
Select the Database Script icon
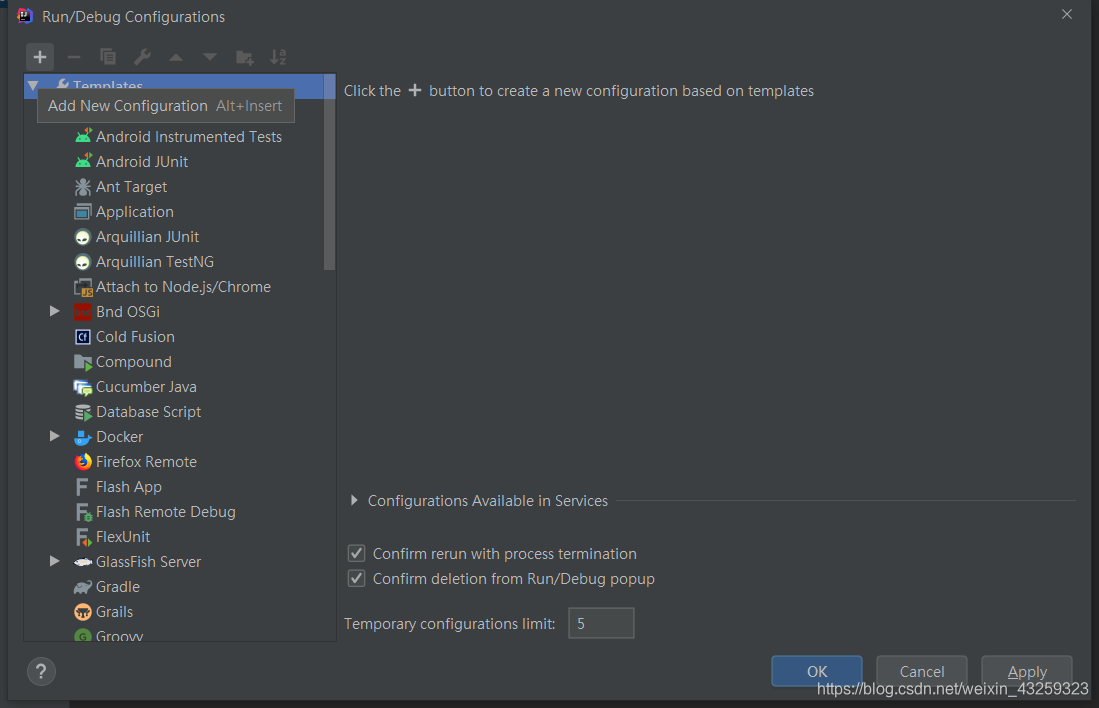tap(83, 413)
